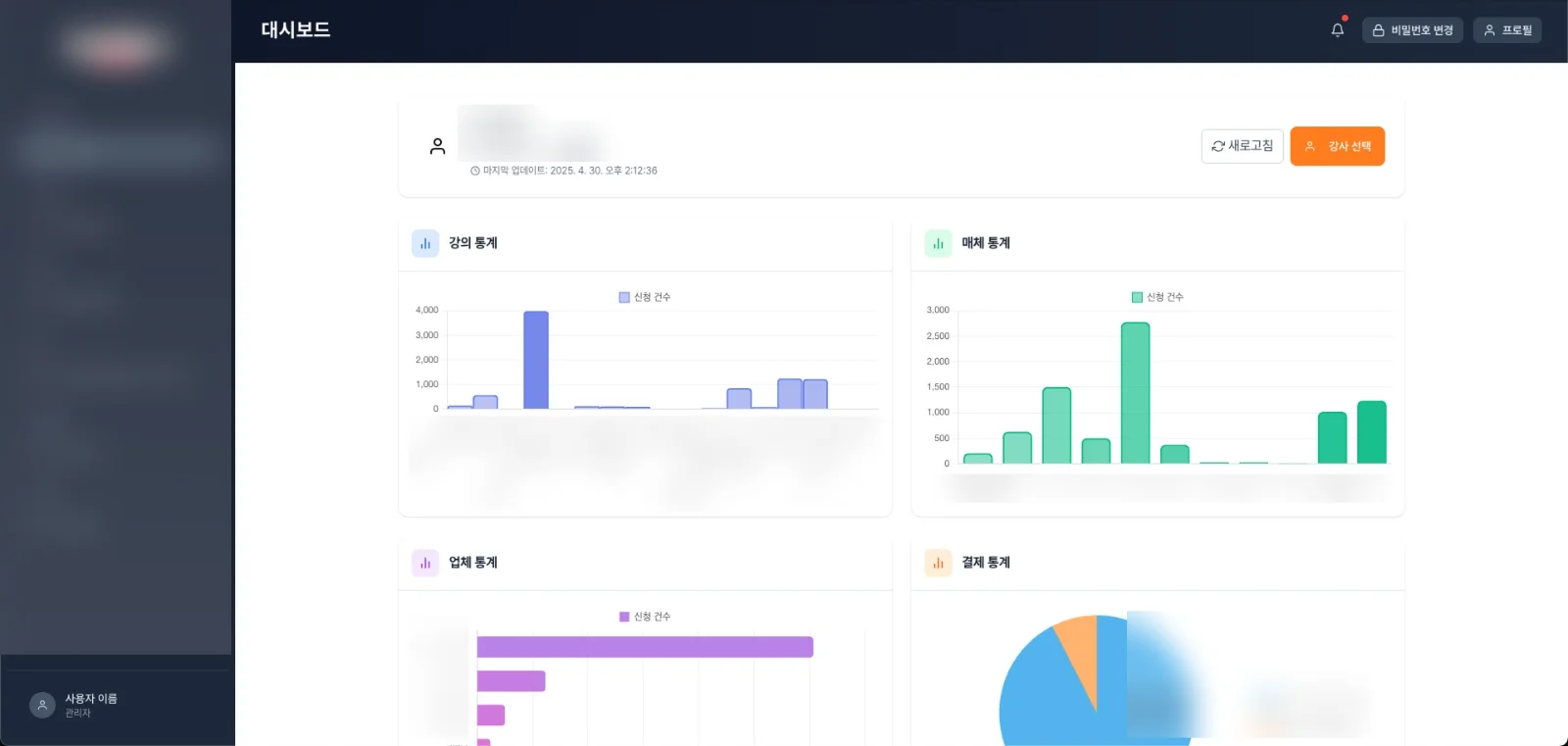
Task: Click the 대시보드 page title
Action: [295, 30]
